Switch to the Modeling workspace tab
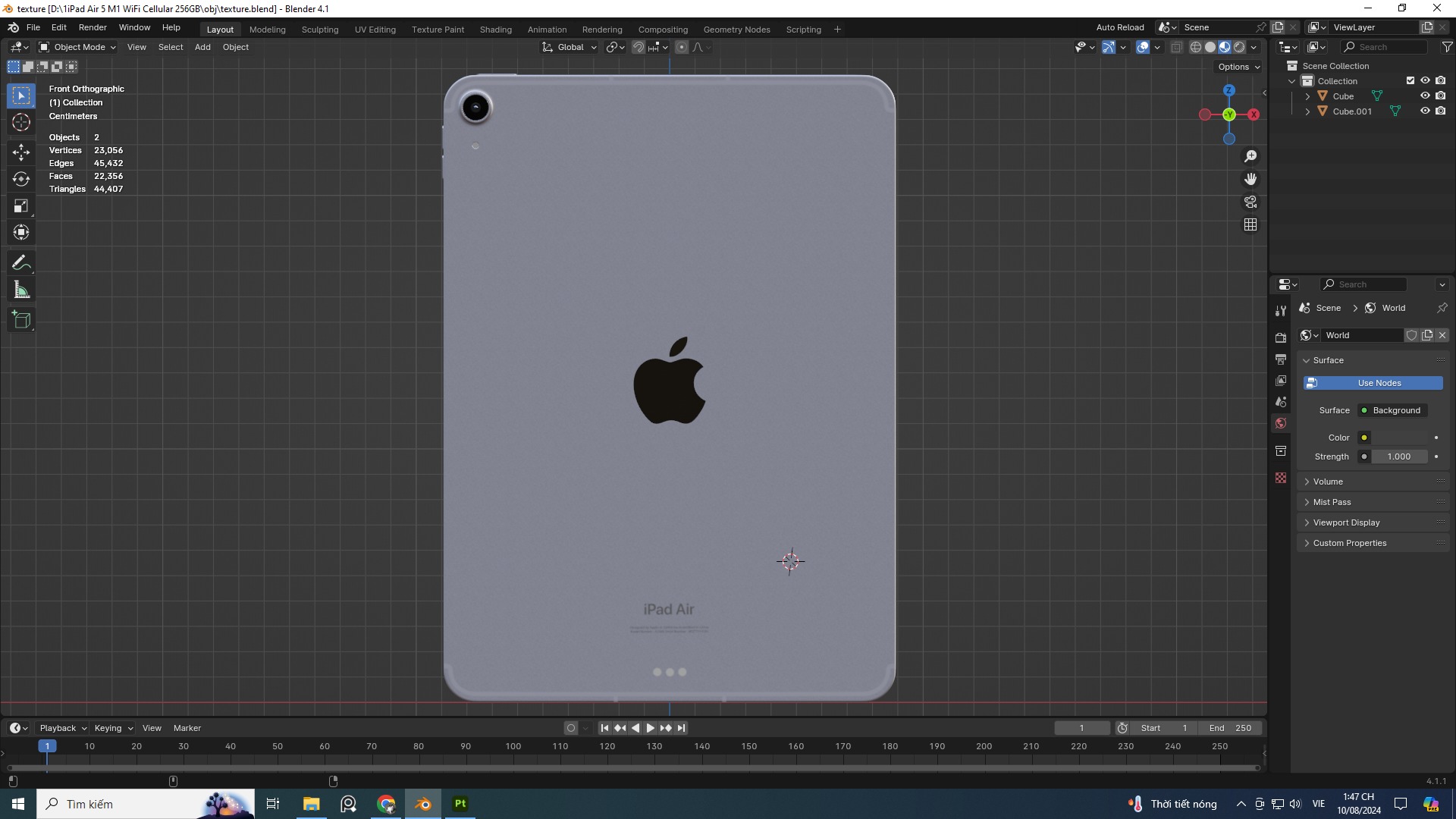This screenshot has height=819, width=1456. pos(267,30)
